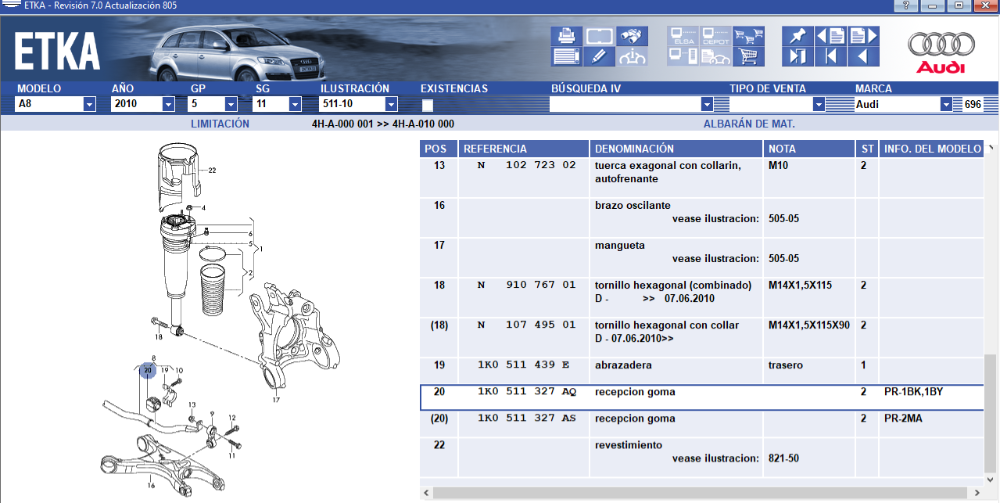The width and height of the screenshot is (1000, 503).
Task: Click the vertical scrollbar of the parts list
Action: point(990,400)
